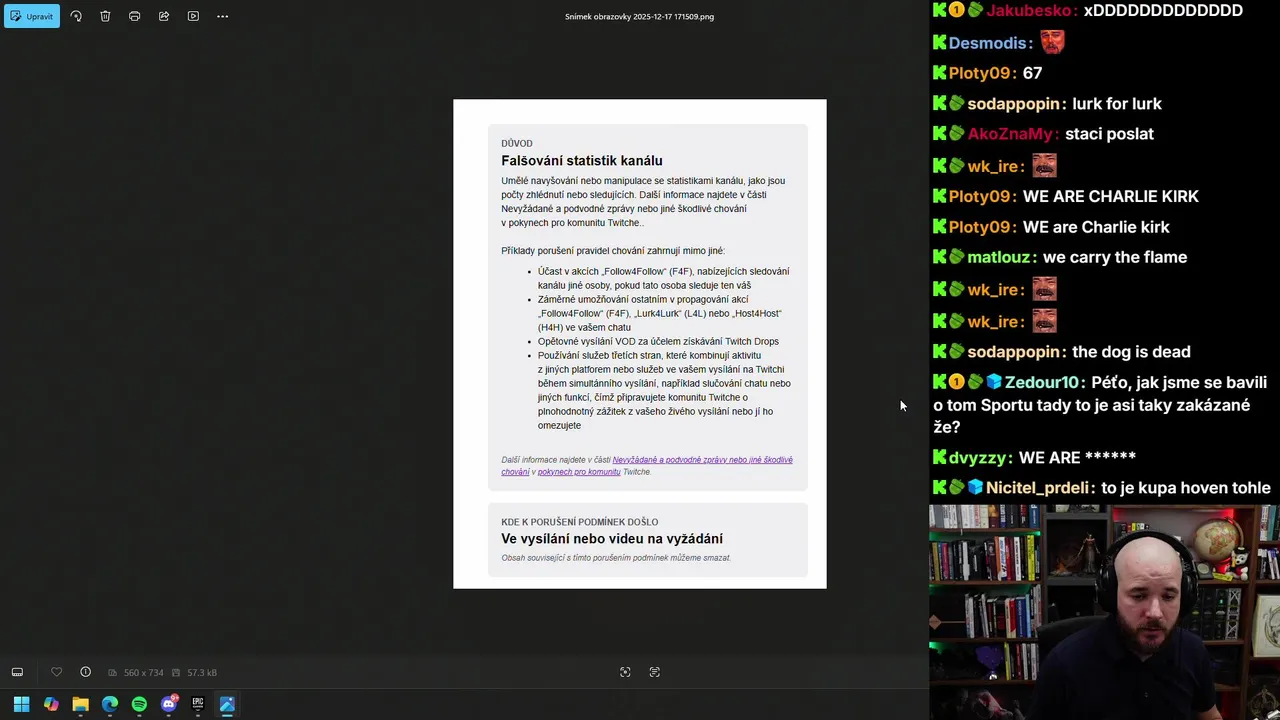Open the Windows Start menu
Screen dimensions: 1280x720
[21, 704]
